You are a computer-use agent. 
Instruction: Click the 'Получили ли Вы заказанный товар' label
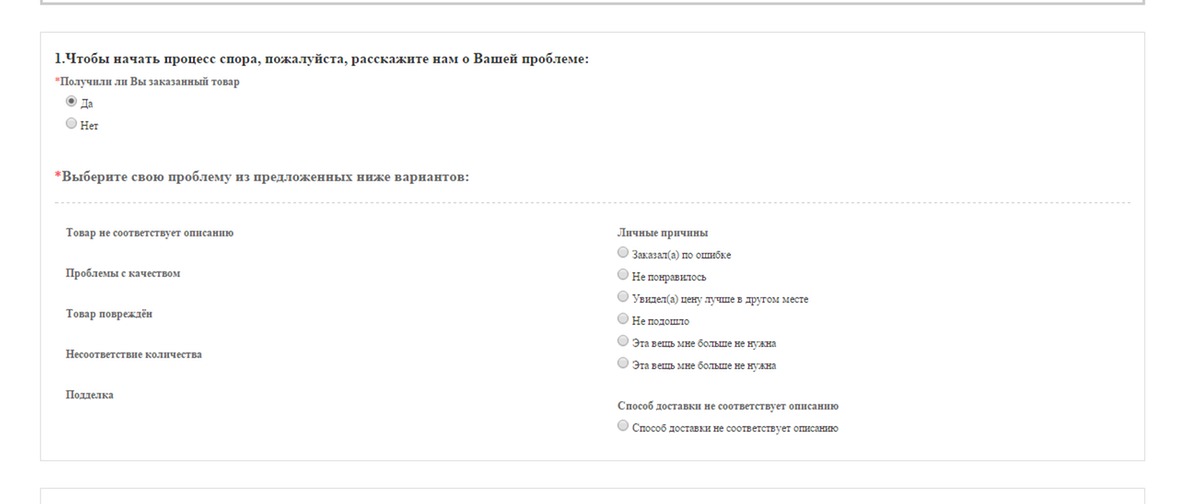point(150,82)
